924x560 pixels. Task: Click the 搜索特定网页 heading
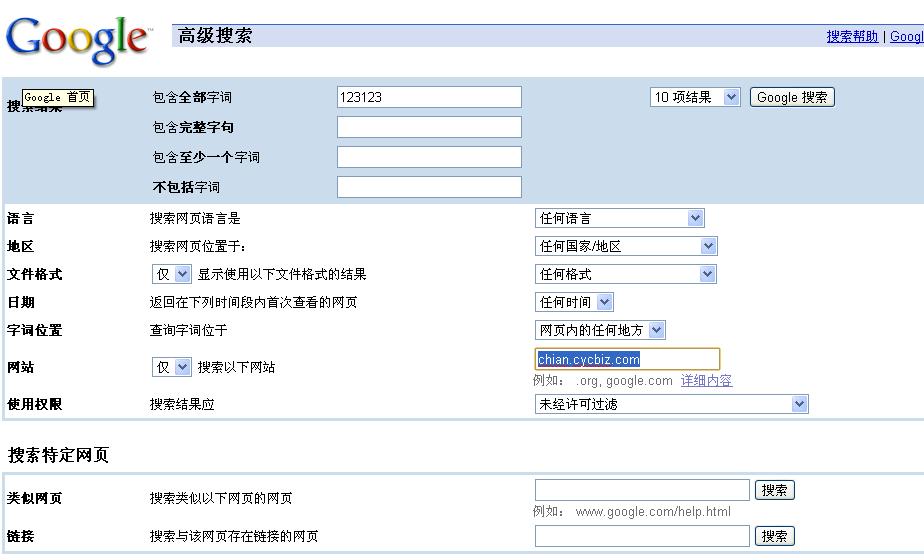click(58, 455)
